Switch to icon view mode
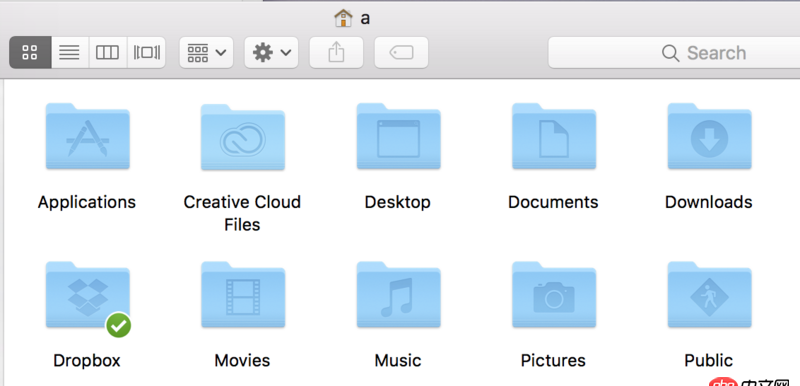This screenshot has width=800, height=386. pos(30,52)
